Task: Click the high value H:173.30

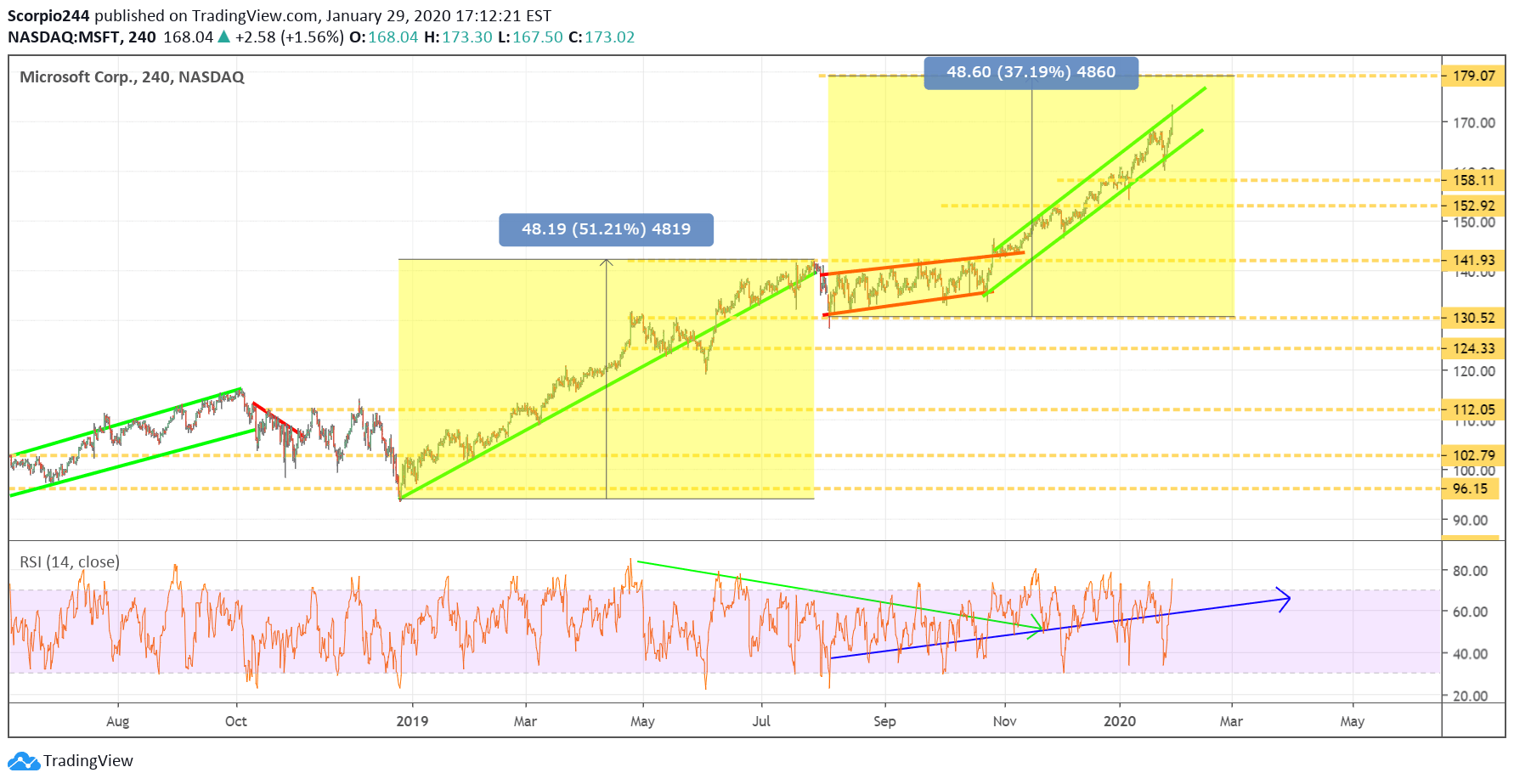Action: click(458, 37)
